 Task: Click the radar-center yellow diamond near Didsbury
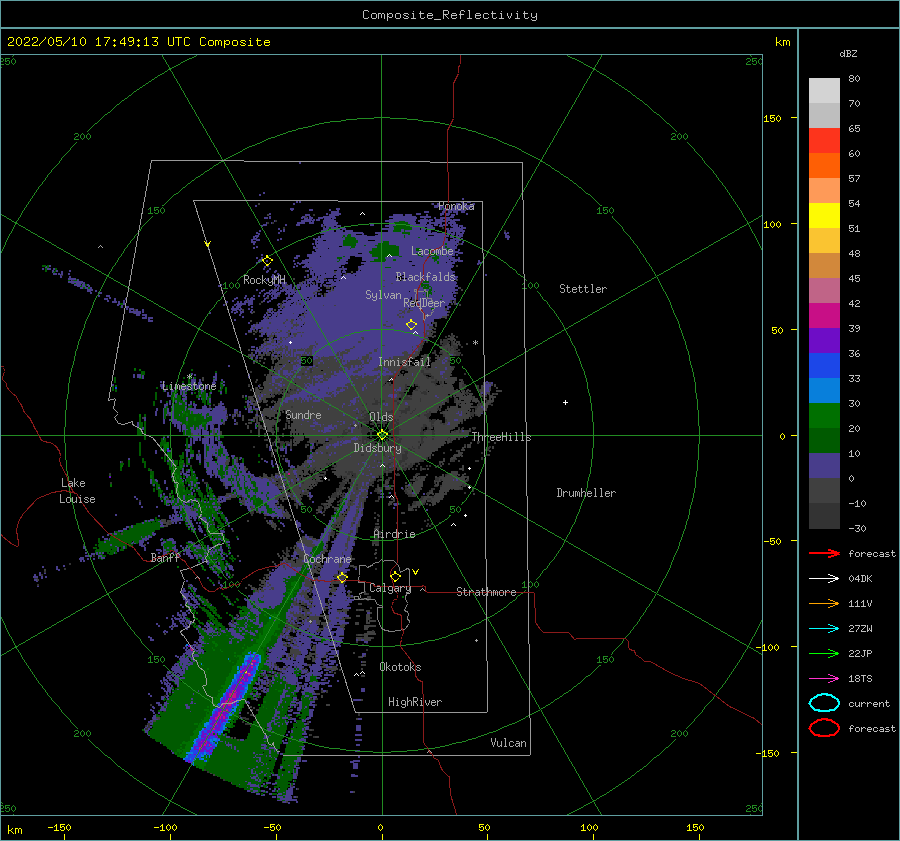pyautogui.click(x=382, y=435)
